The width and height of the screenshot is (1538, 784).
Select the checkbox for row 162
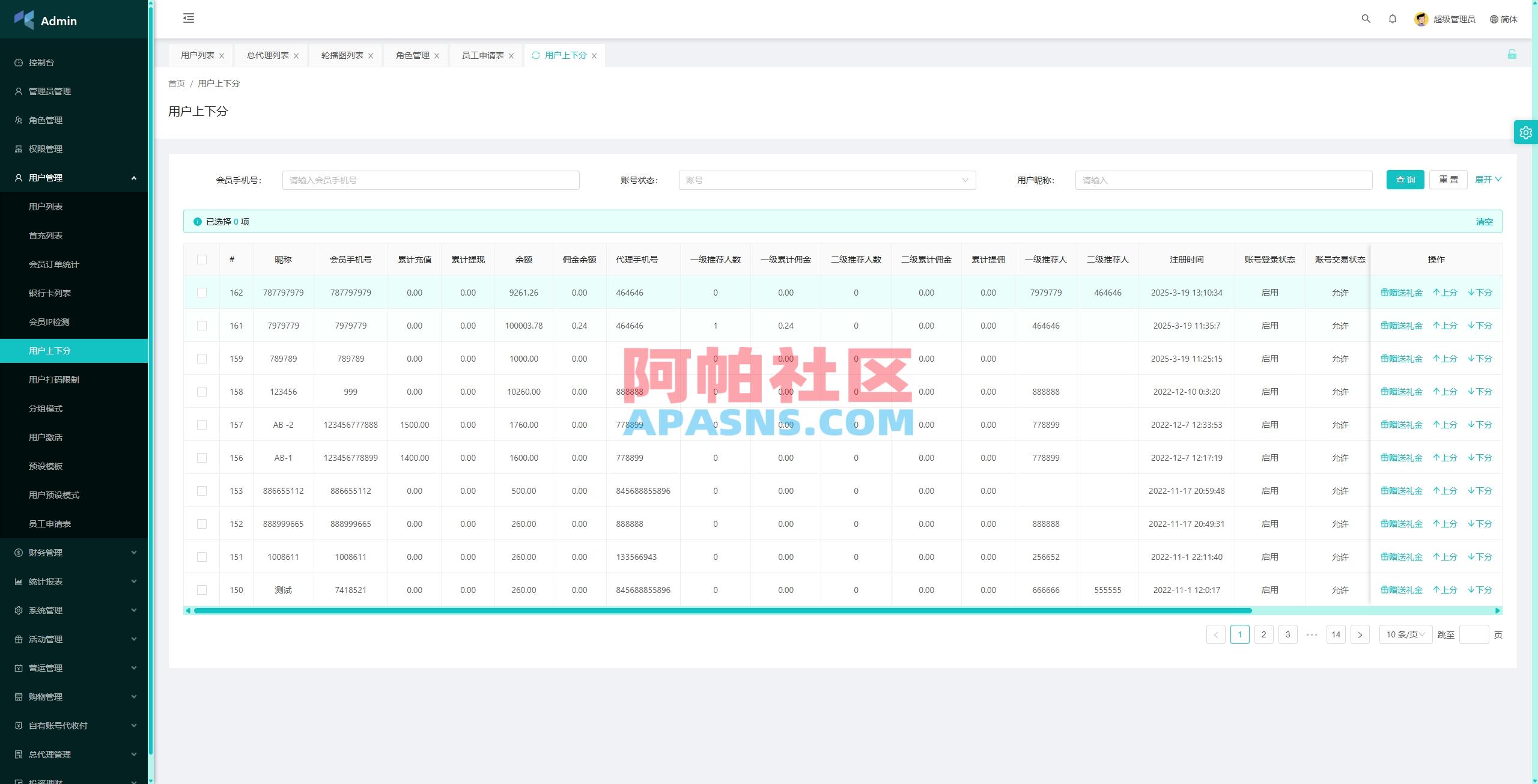point(202,293)
